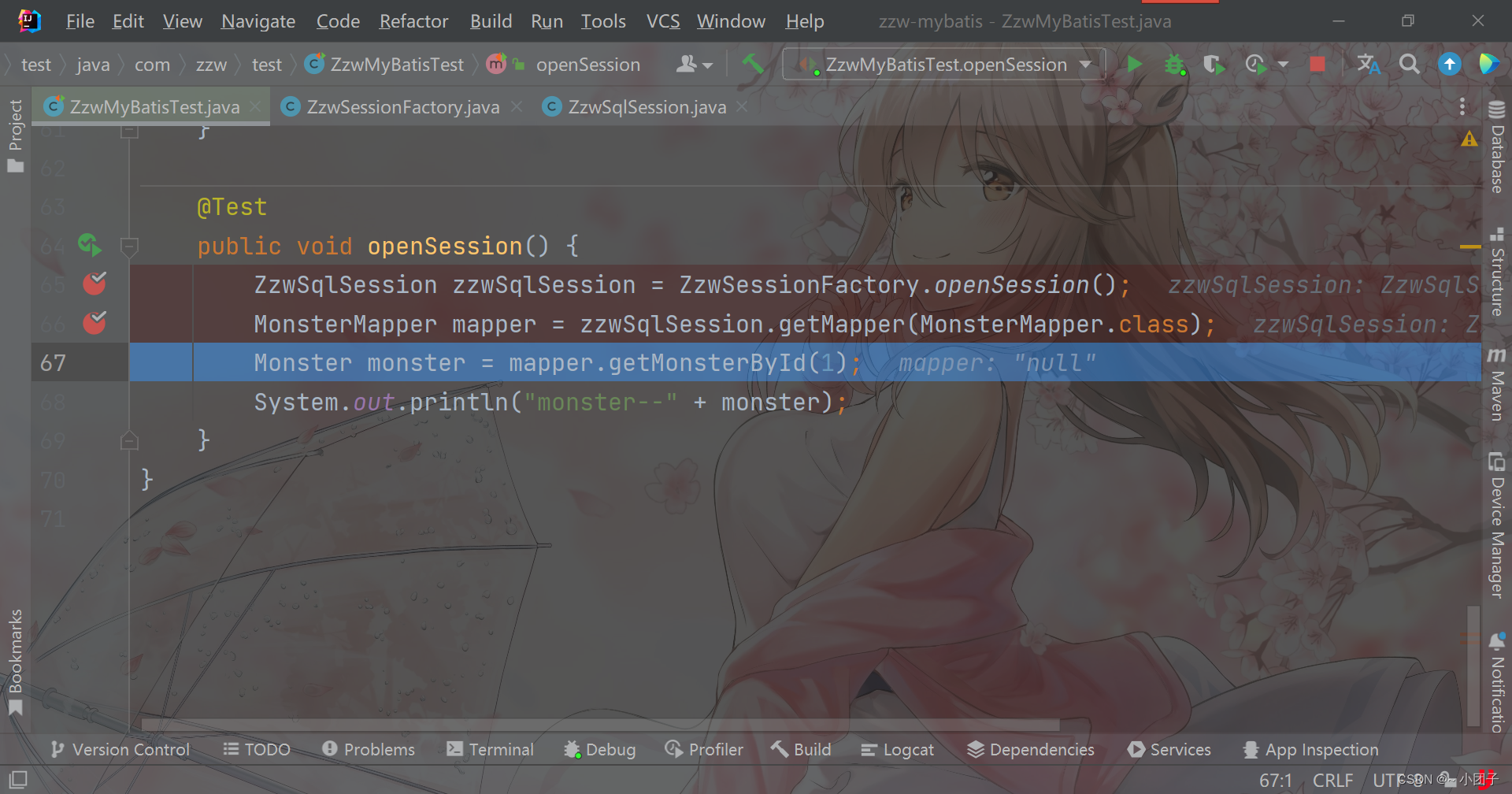The width and height of the screenshot is (1512, 794).
Task: Click the openSession breadcrumb method
Action: [564, 64]
